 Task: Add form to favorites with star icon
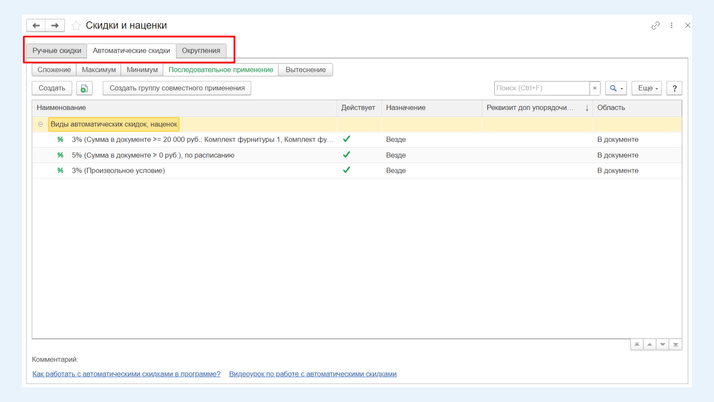76,25
